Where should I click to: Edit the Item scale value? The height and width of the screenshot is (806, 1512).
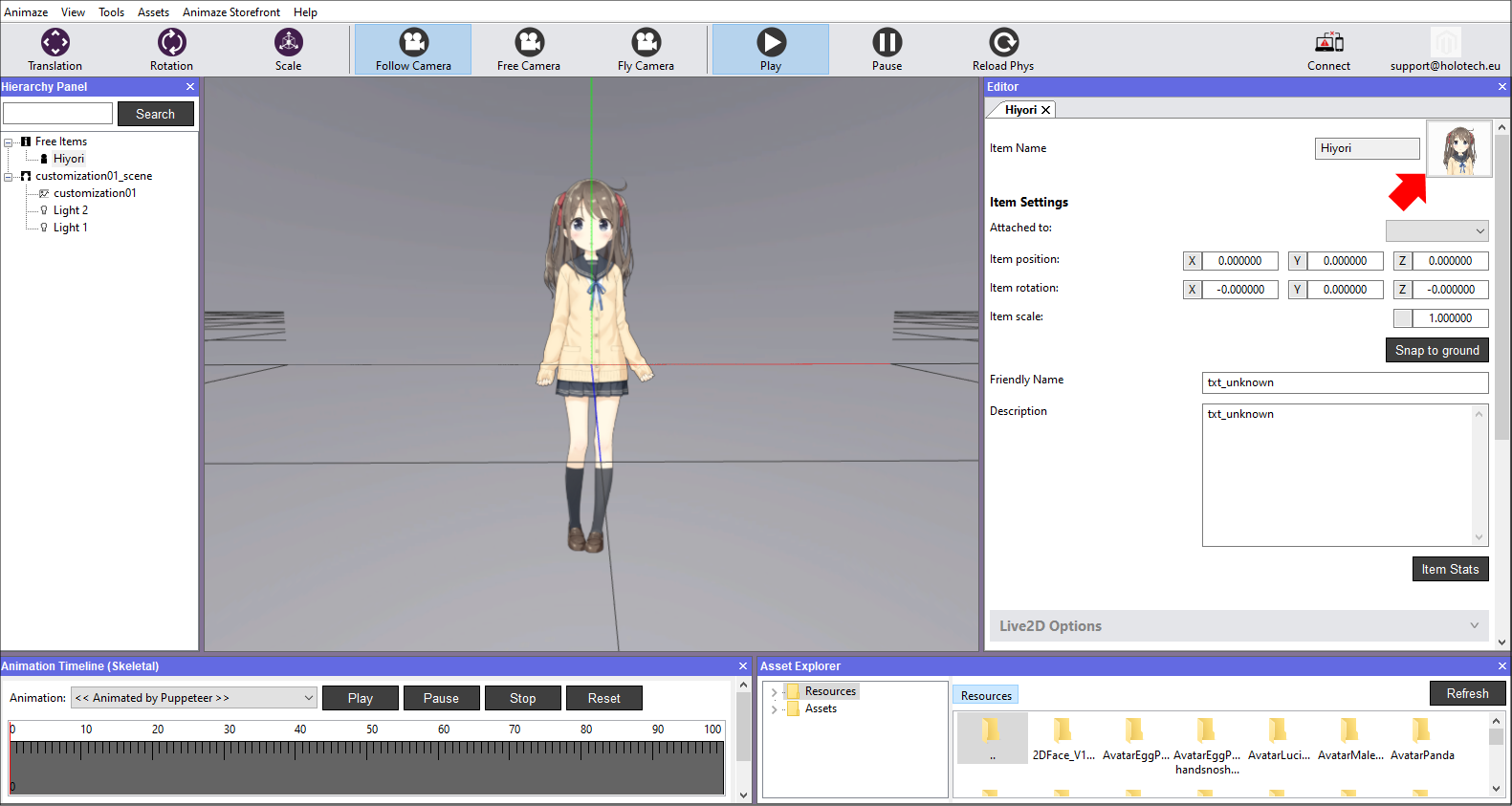point(1450,318)
